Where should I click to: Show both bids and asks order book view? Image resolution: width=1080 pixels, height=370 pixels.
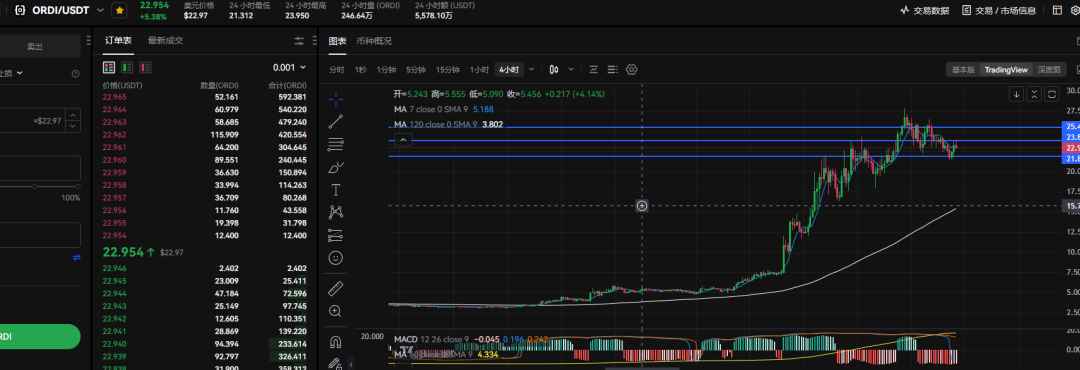109,68
